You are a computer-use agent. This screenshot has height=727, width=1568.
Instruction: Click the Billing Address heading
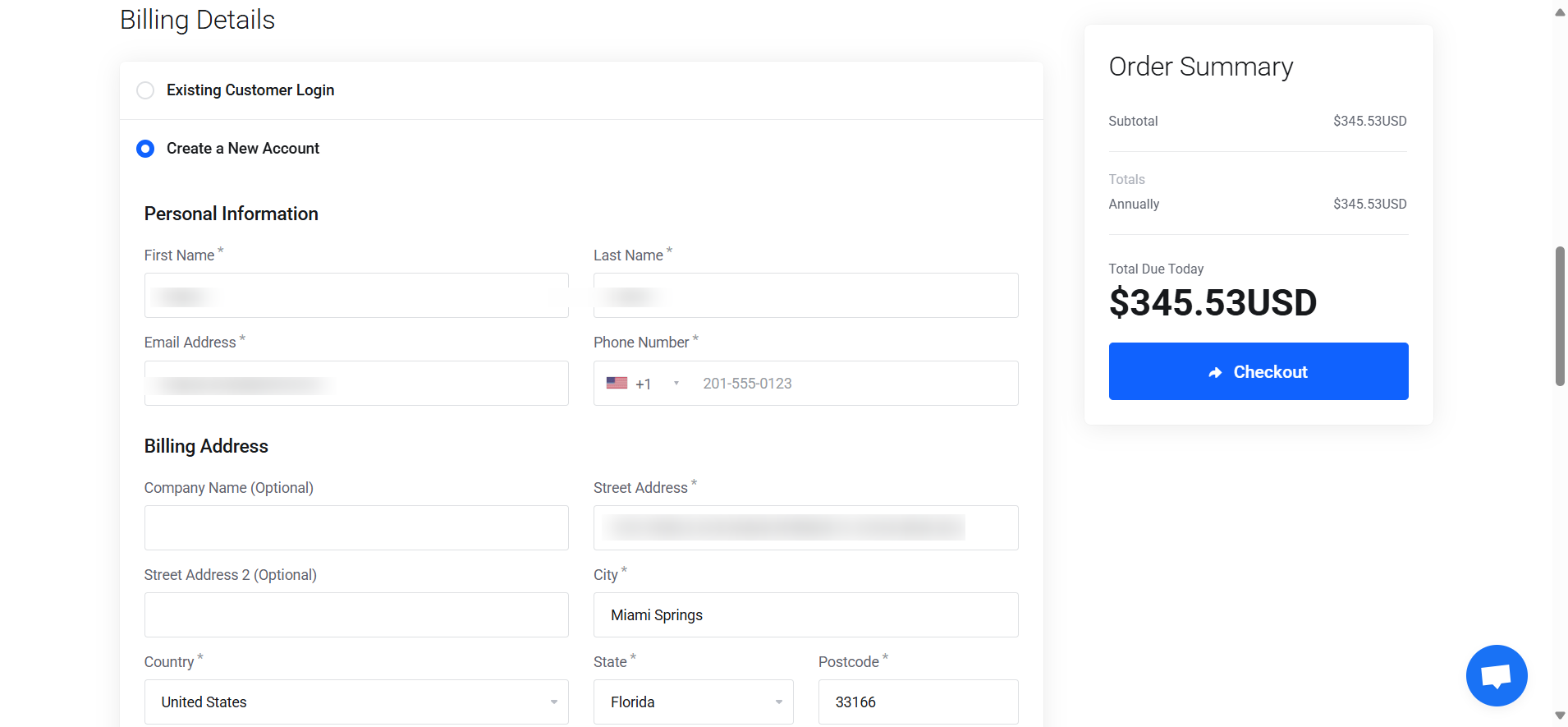click(206, 446)
